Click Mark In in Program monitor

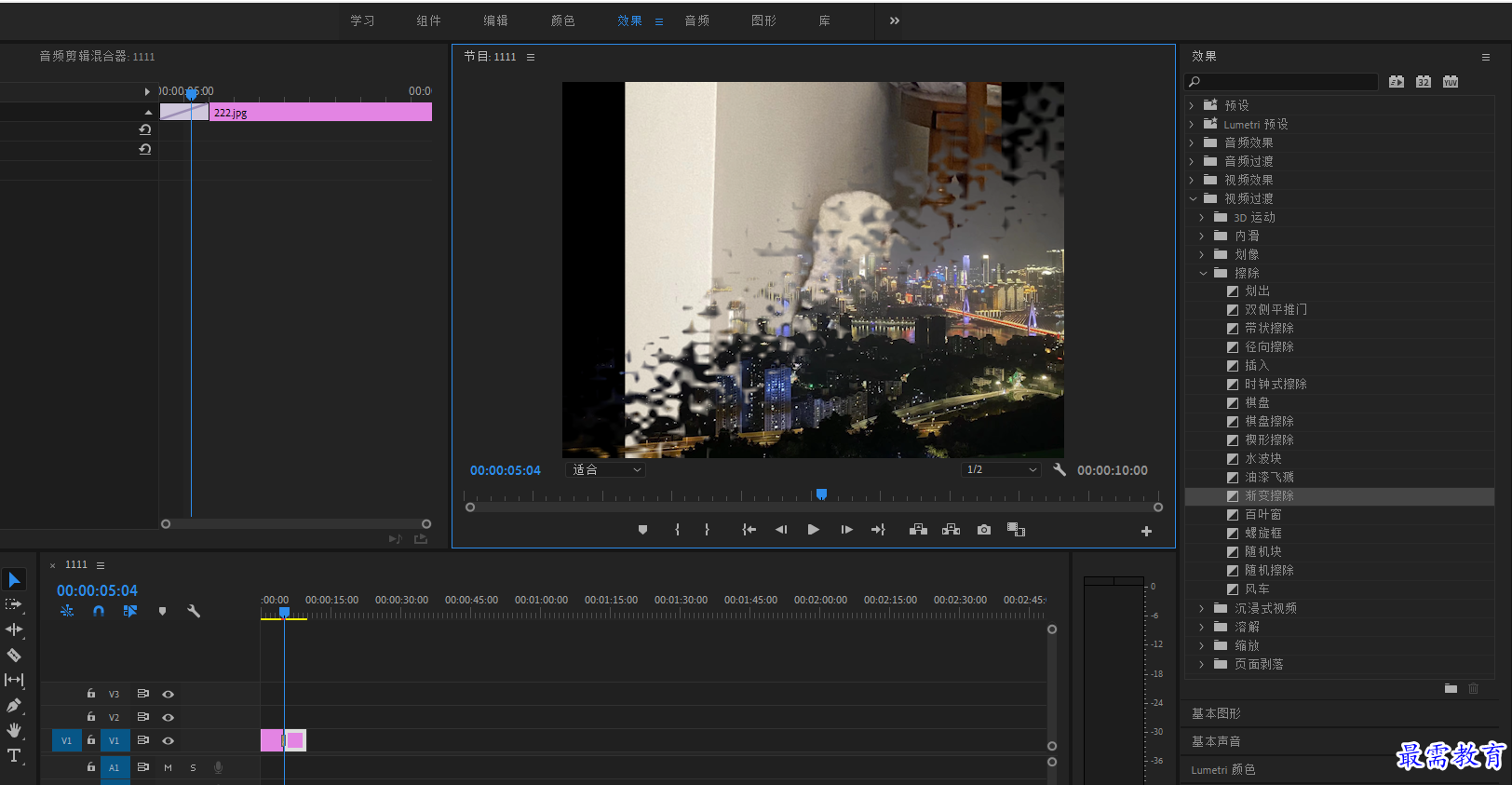pyautogui.click(x=677, y=530)
